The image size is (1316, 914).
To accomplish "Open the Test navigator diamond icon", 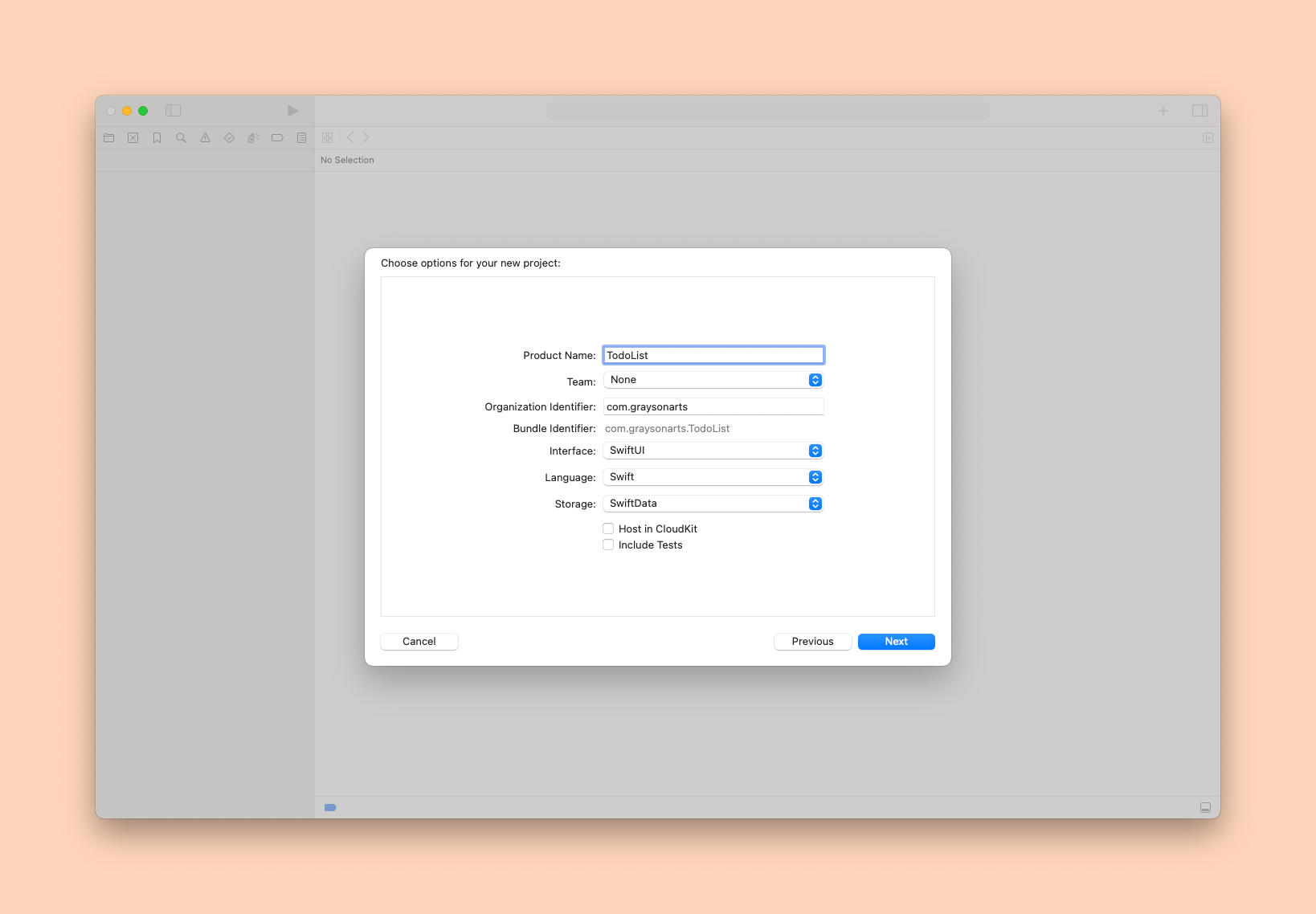I will [230, 138].
